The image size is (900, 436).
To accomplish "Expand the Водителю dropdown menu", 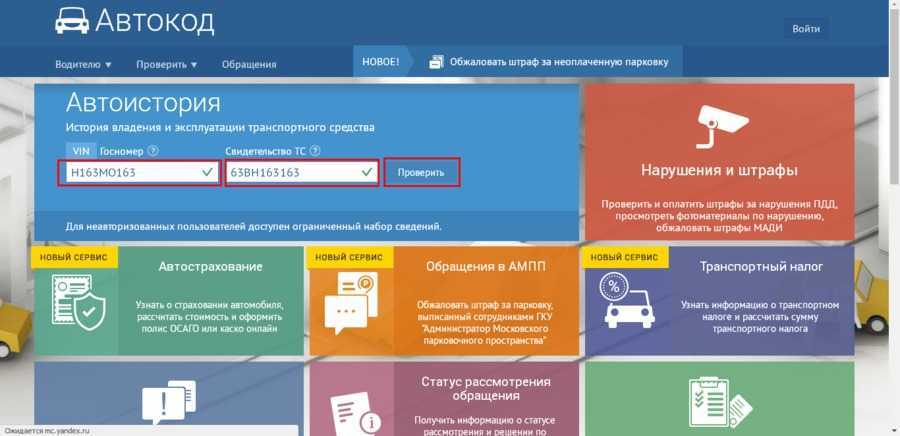I will [83, 65].
